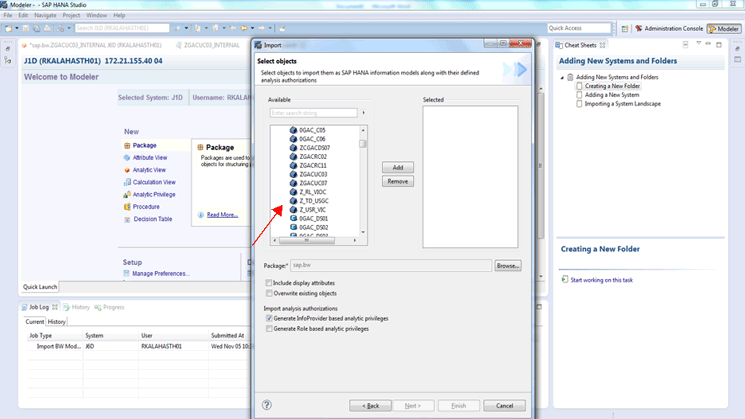Select the 0GAC_DS02 DSO in Available list
745x419 pixels.
[x=309, y=228]
